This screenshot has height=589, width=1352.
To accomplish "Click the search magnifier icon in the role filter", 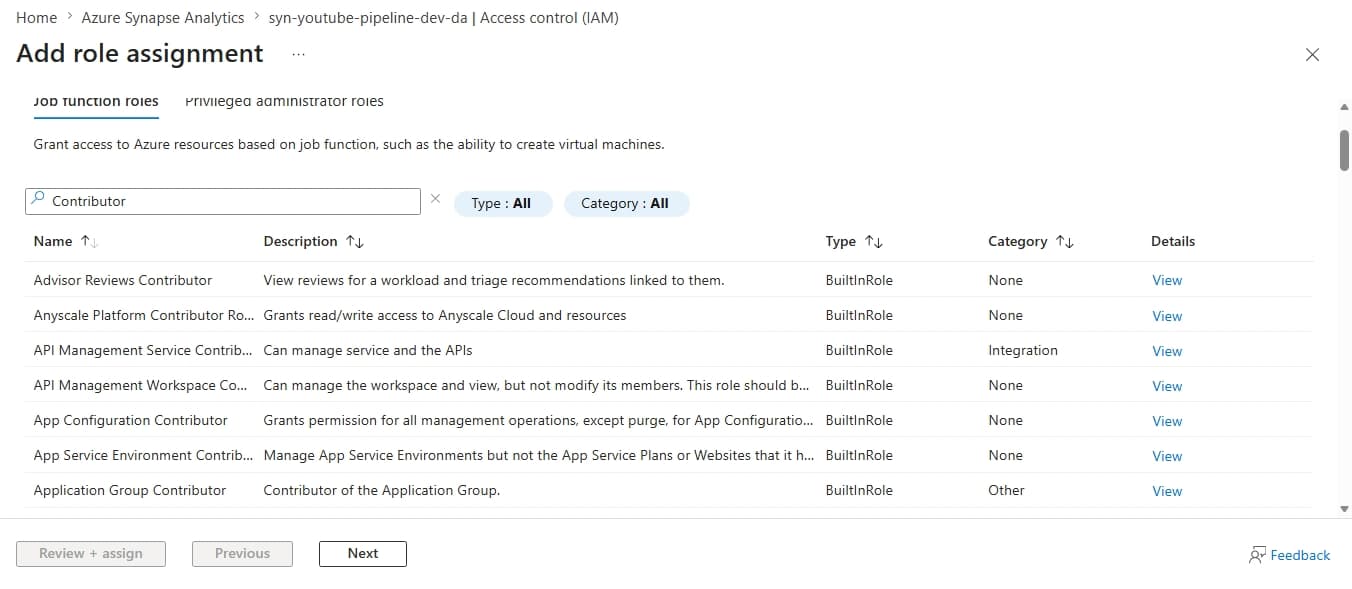I will point(38,200).
